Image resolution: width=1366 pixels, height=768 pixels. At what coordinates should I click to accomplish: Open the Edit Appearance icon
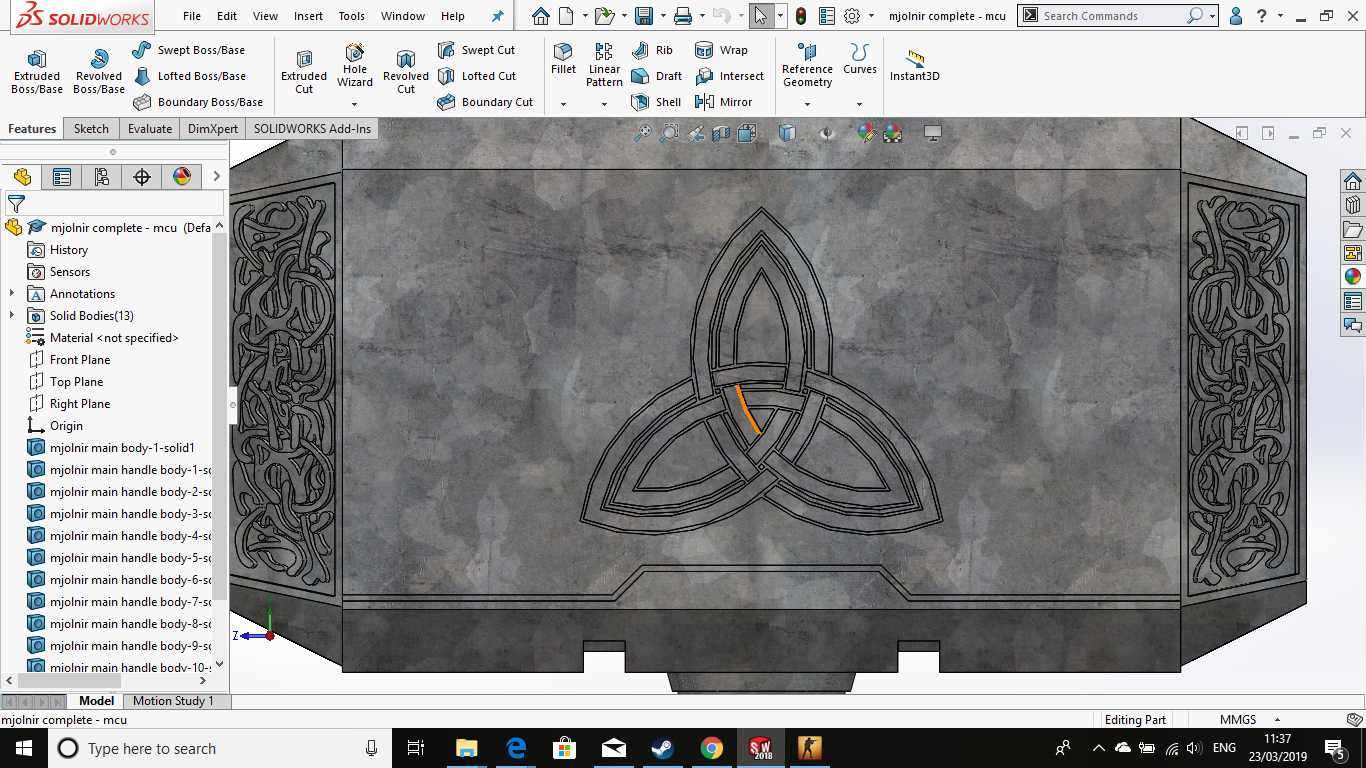[x=866, y=133]
